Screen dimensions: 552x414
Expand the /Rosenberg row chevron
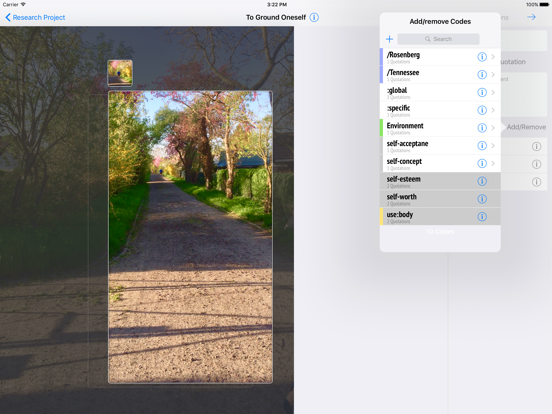pyautogui.click(x=493, y=57)
